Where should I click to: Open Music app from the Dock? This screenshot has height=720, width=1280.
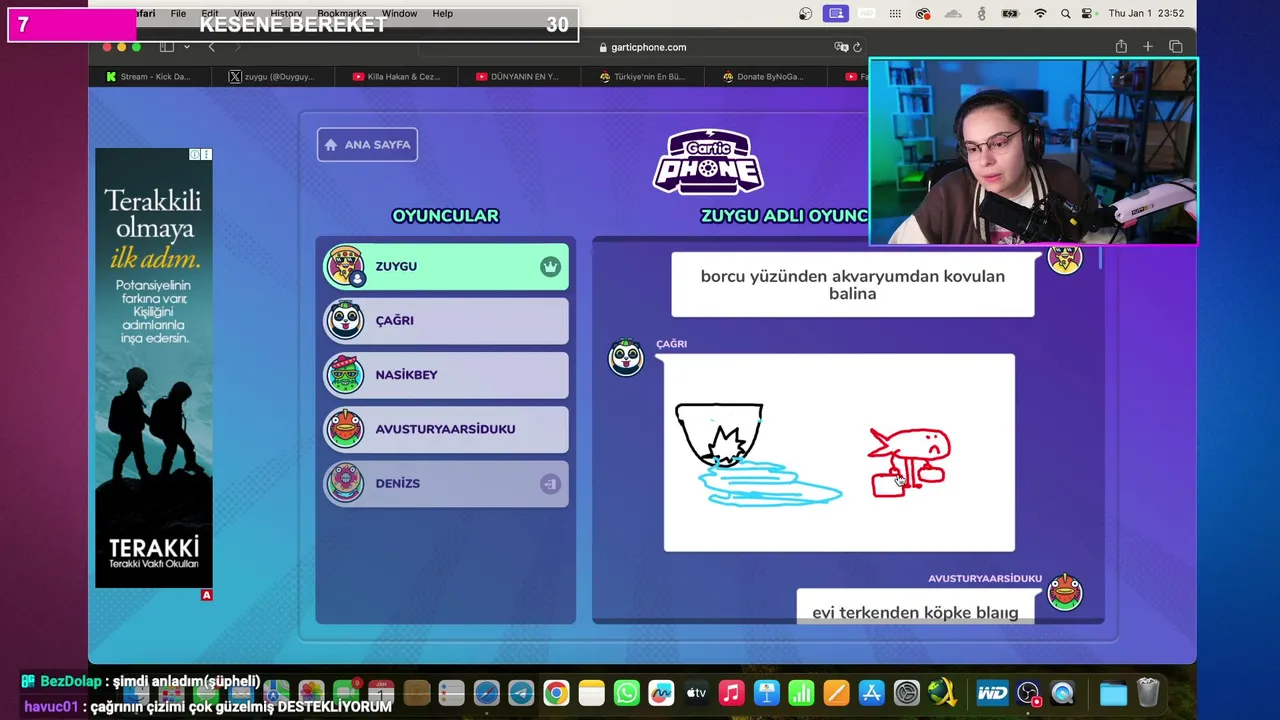click(x=731, y=693)
